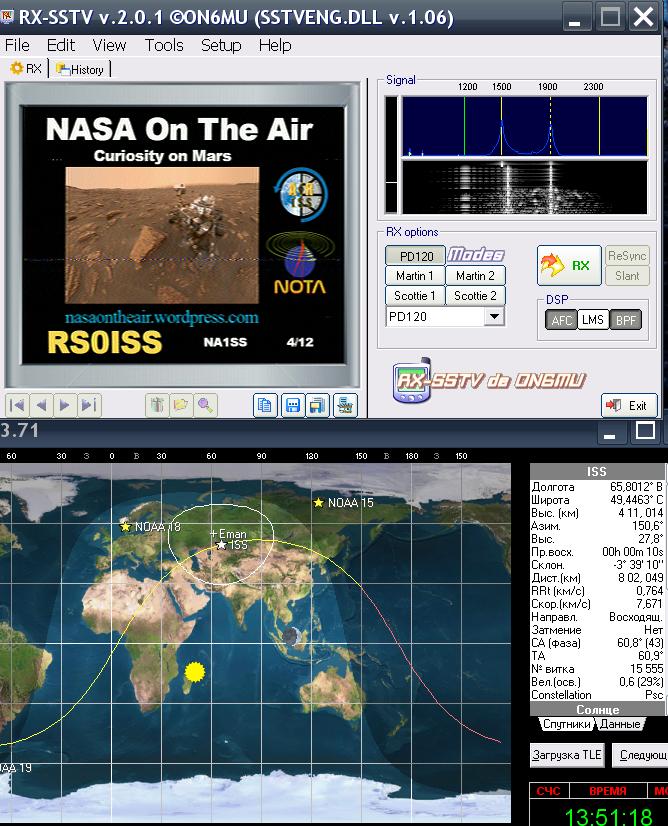Open the View menu

[109, 45]
